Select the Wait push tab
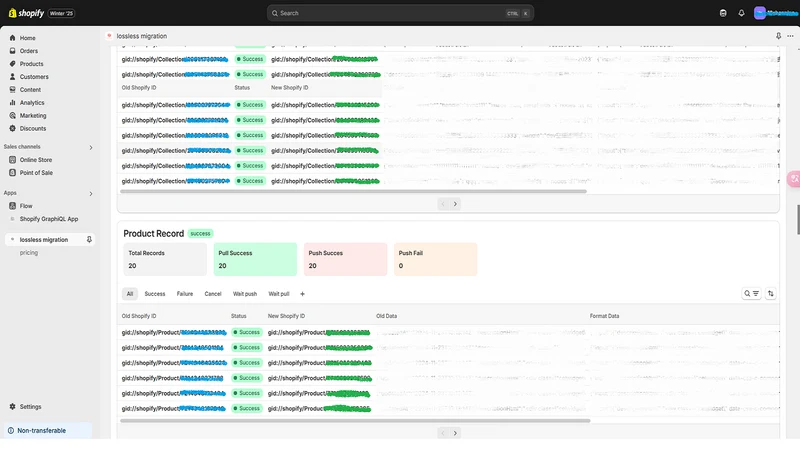The width and height of the screenshot is (800, 450). click(x=245, y=294)
